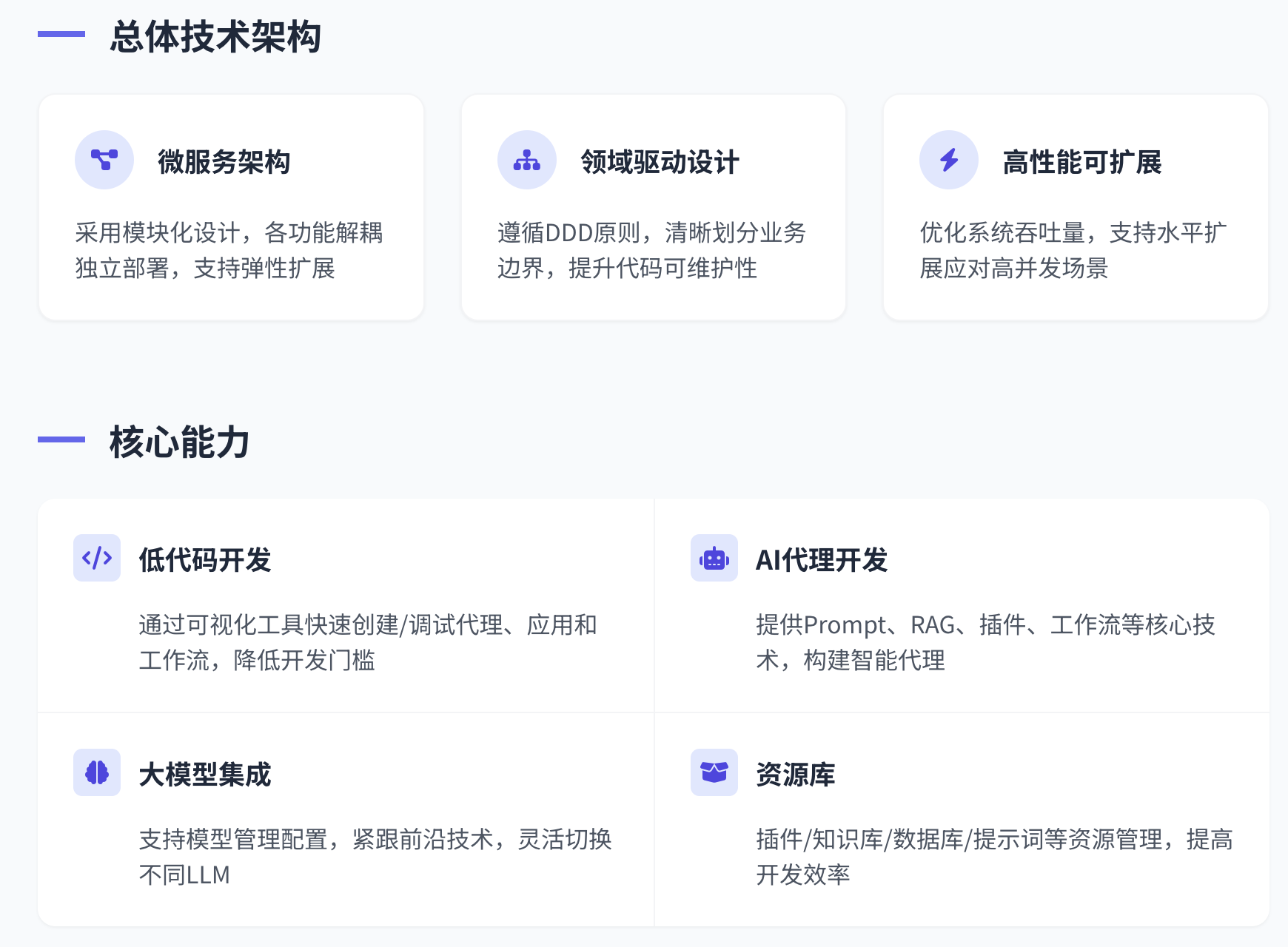Open the 资源库 feature title
Viewport: 1288px width, 947px height.
click(x=796, y=775)
